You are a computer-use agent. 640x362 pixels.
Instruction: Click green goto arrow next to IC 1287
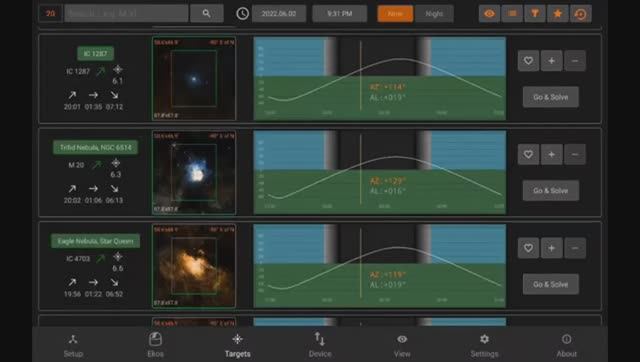click(100, 71)
